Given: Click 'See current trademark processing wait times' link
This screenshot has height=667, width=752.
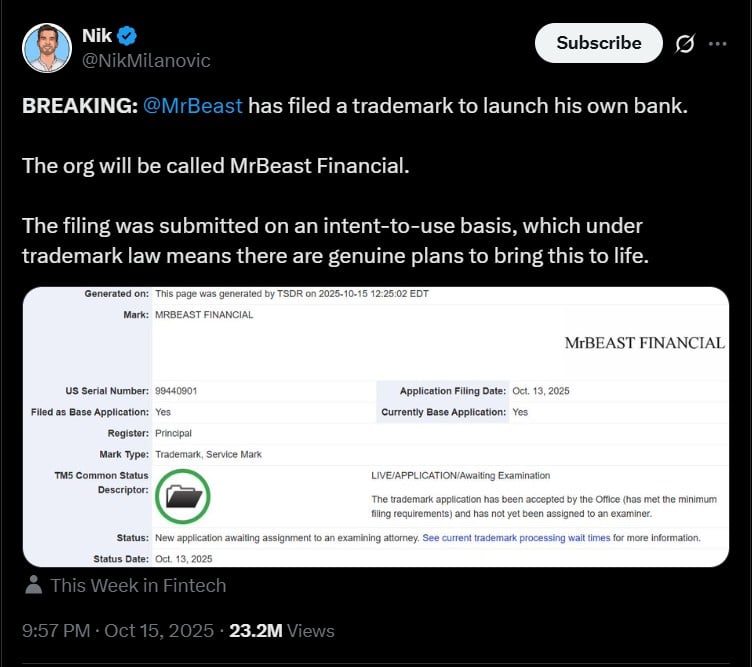Looking at the screenshot, I should [x=516, y=538].
